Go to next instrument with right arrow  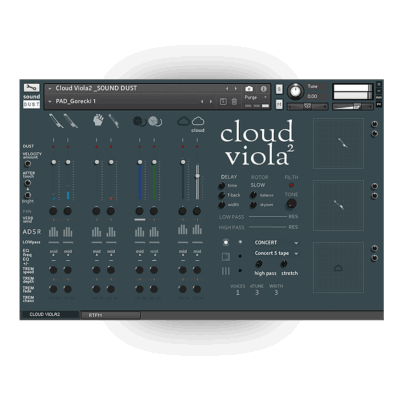(x=236, y=89)
